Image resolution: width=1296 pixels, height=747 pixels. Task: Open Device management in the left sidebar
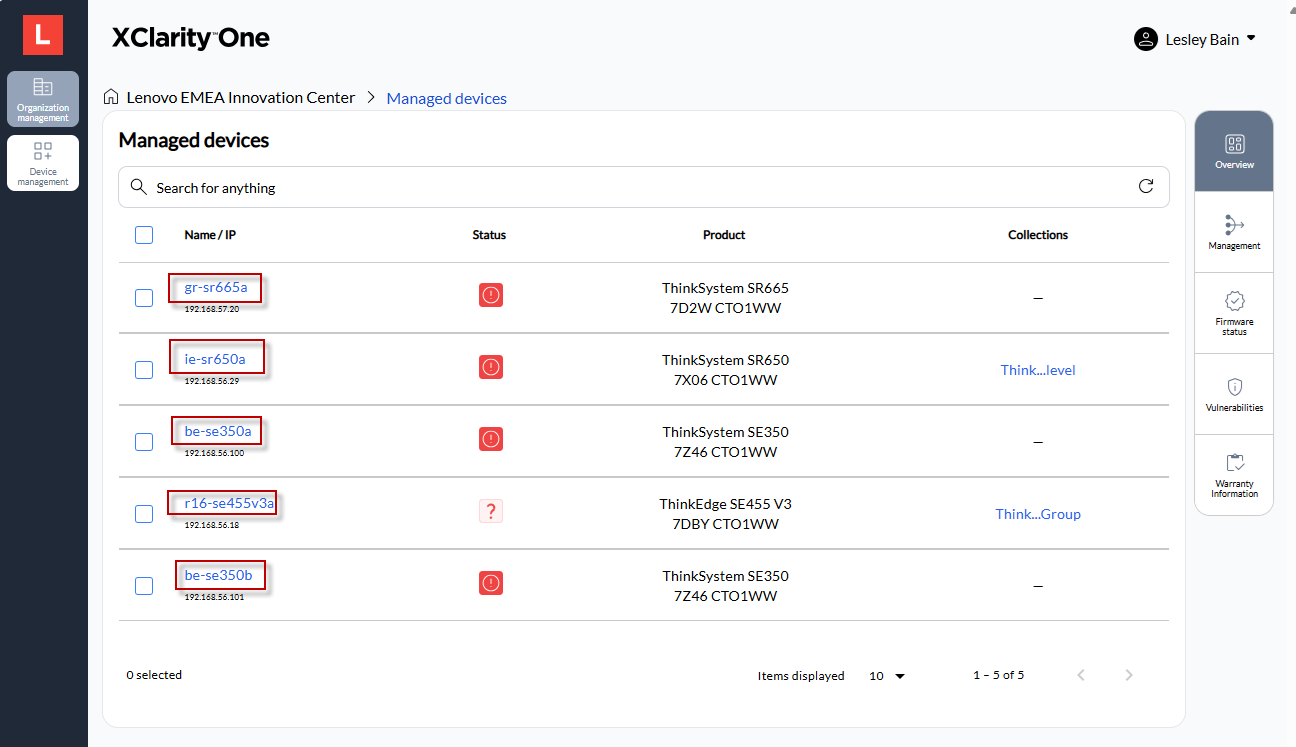(x=42, y=162)
